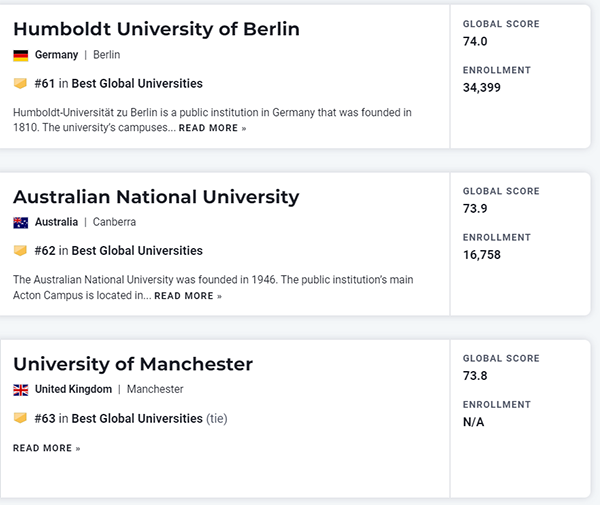Expand Australian National University READ MORE
The width and height of the screenshot is (600, 505).
click(188, 296)
